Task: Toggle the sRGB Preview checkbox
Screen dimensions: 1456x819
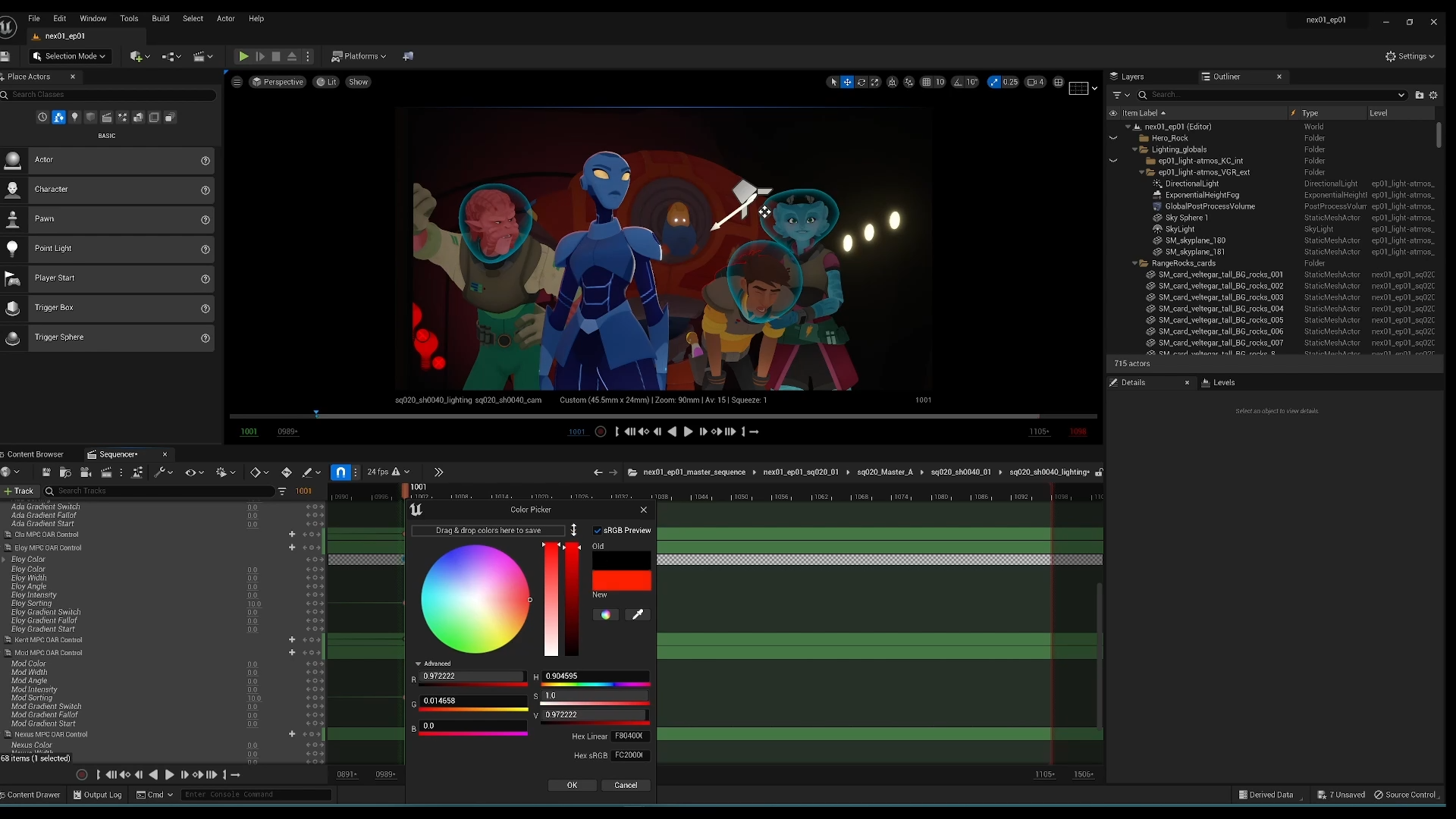Action: (598, 531)
